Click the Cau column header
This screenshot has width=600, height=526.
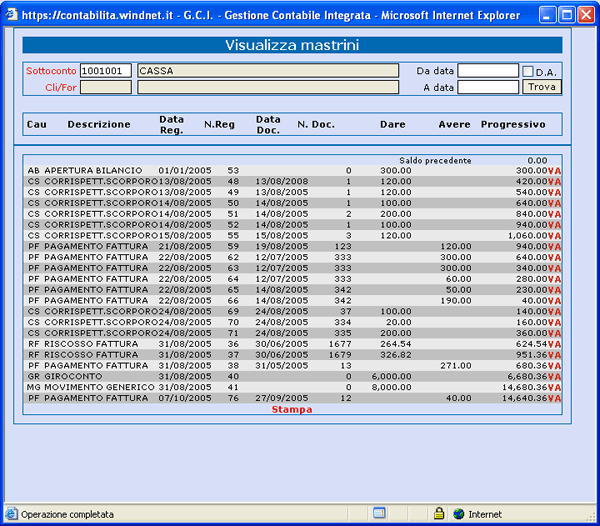37,124
